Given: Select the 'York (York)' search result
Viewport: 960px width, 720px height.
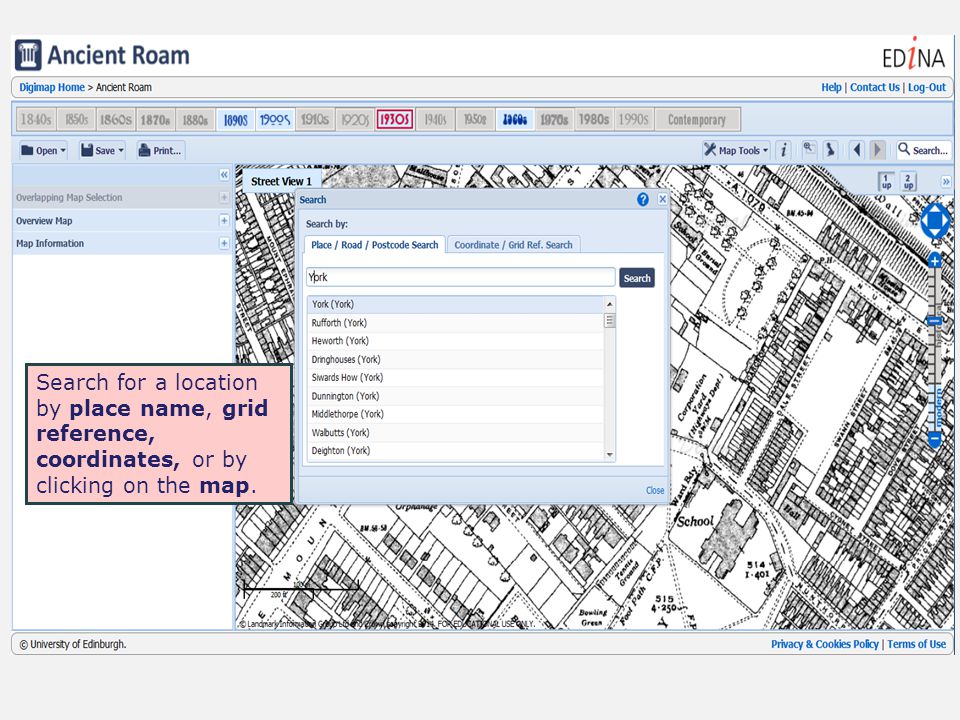Looking at the screenshot, I should coord(456,304).
